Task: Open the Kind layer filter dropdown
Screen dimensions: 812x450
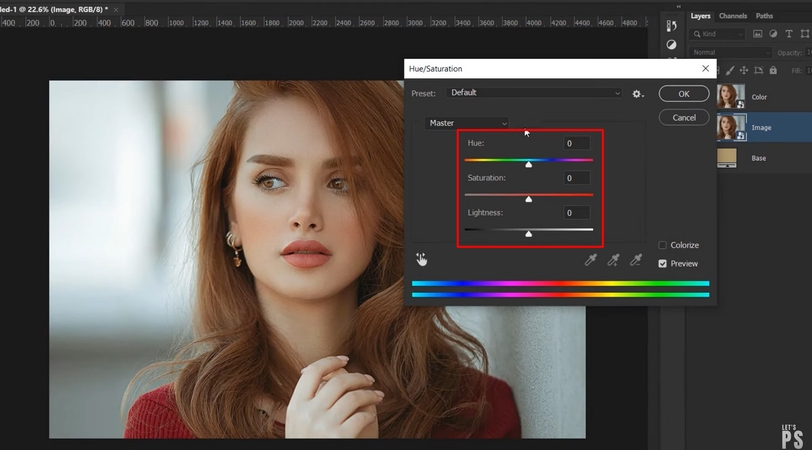Action: 717,34
